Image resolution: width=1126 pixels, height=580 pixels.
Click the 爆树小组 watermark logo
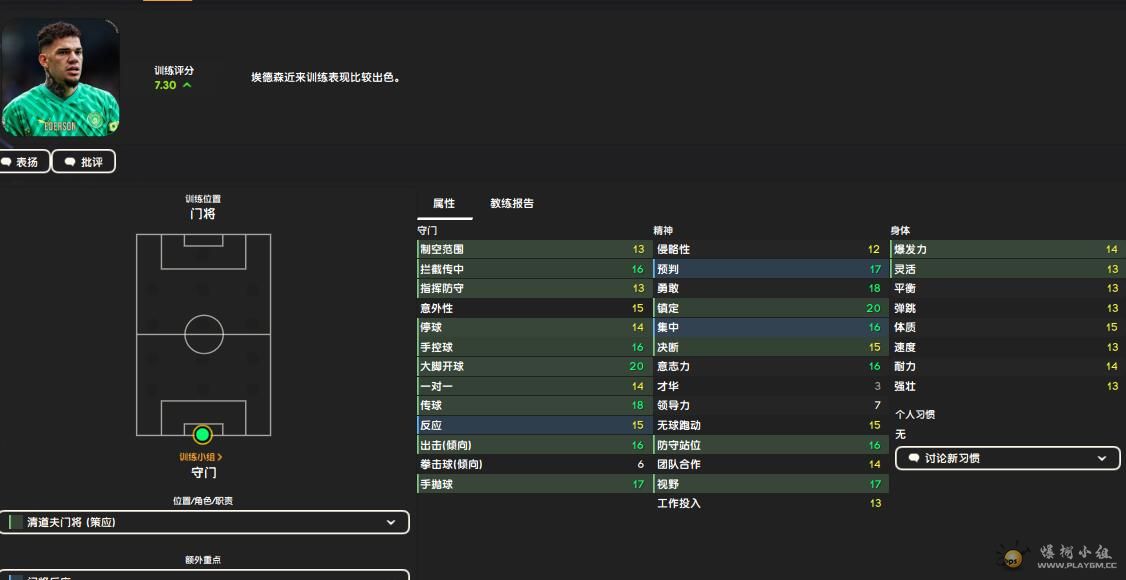point(1012,556)
